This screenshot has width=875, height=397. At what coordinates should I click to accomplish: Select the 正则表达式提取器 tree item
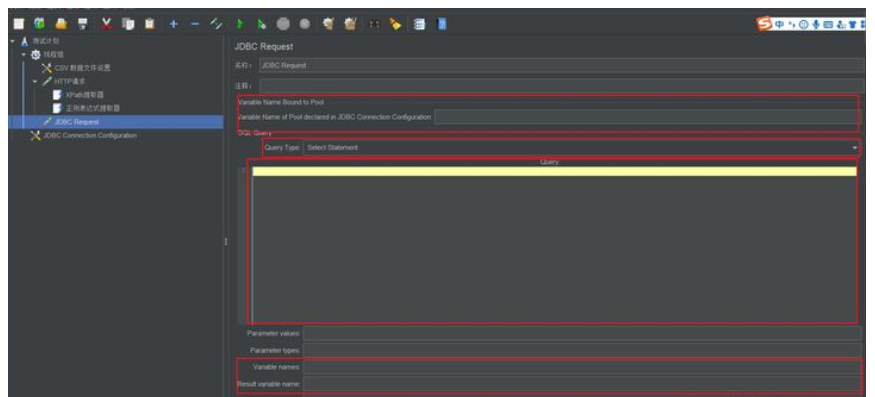(x=93, y=108)
